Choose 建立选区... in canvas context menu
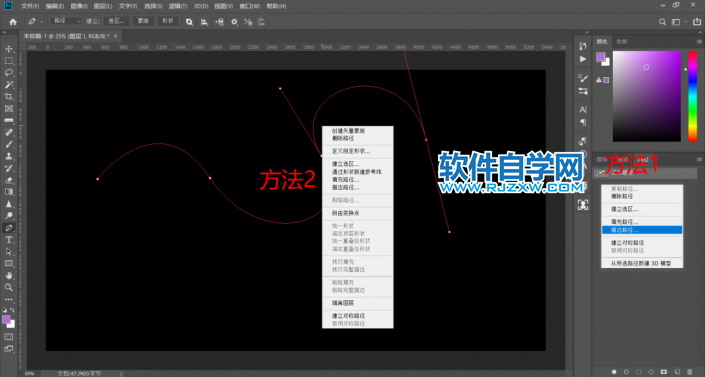The height and width of the screenshot is (377, 705). pos(358,164)
